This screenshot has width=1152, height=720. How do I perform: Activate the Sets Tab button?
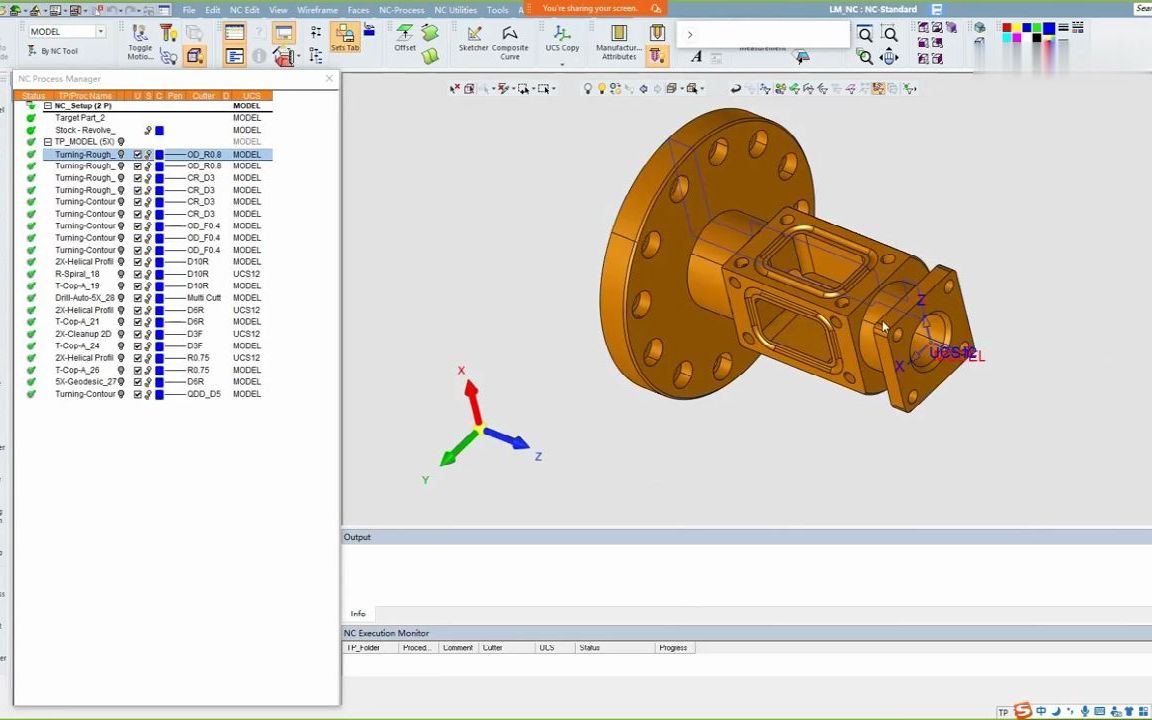(345, 38)
